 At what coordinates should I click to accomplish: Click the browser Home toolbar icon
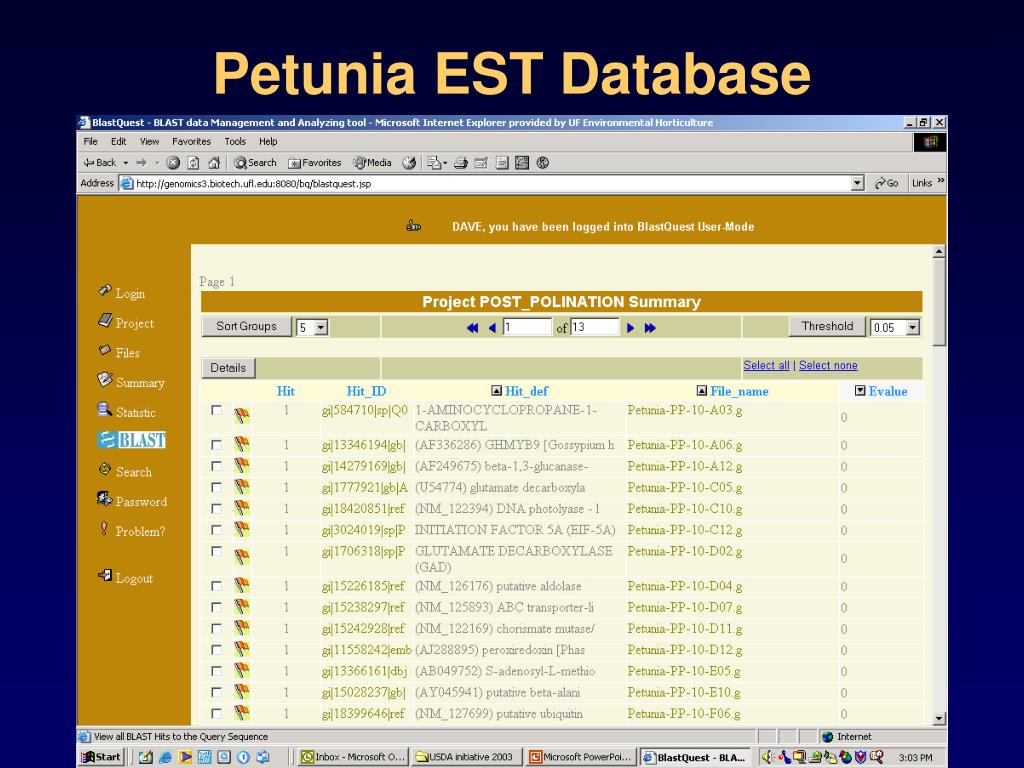214,163
